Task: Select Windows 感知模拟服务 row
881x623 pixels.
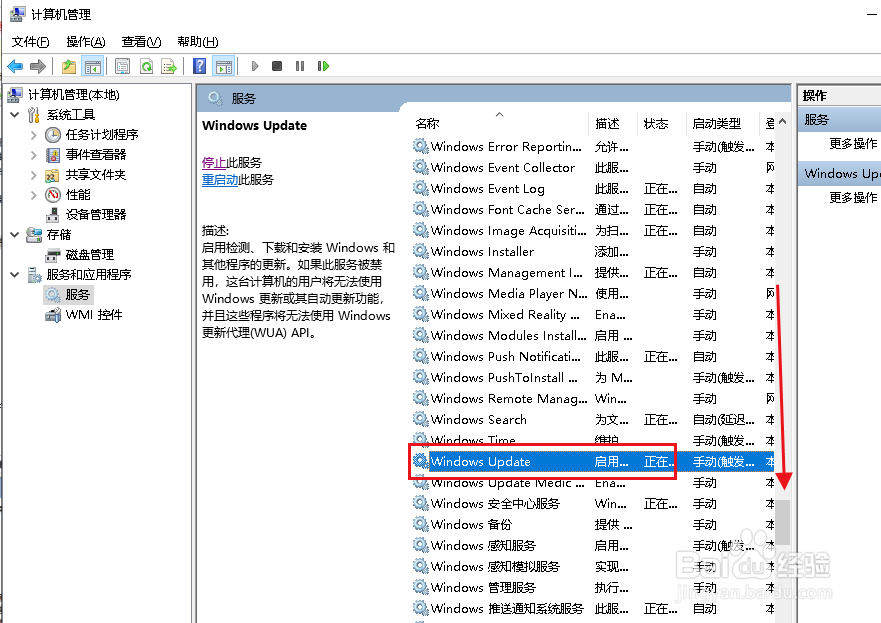Action: click(593, 567)
